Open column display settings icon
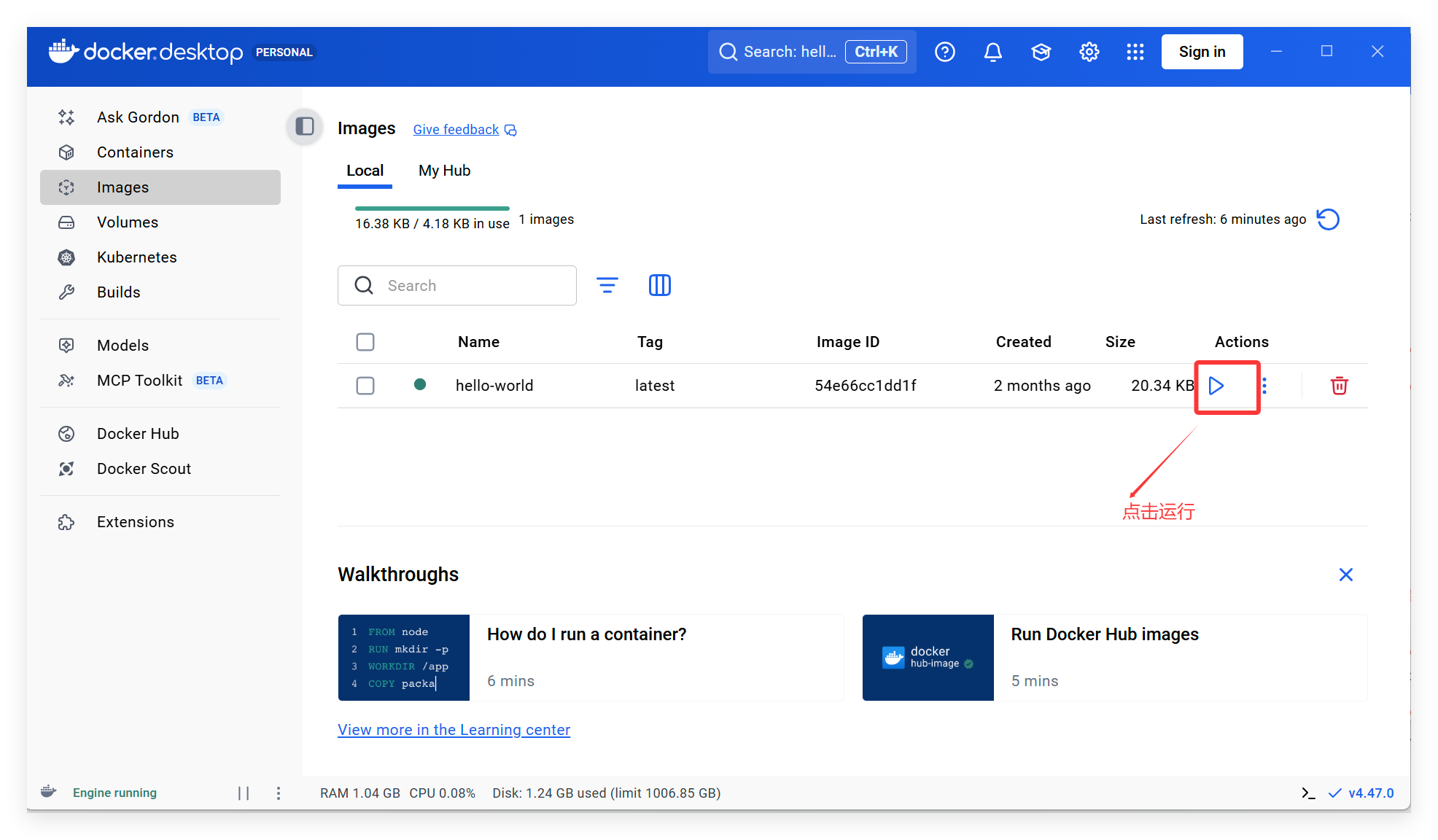 pyautogui.click(x=659, y=285)
